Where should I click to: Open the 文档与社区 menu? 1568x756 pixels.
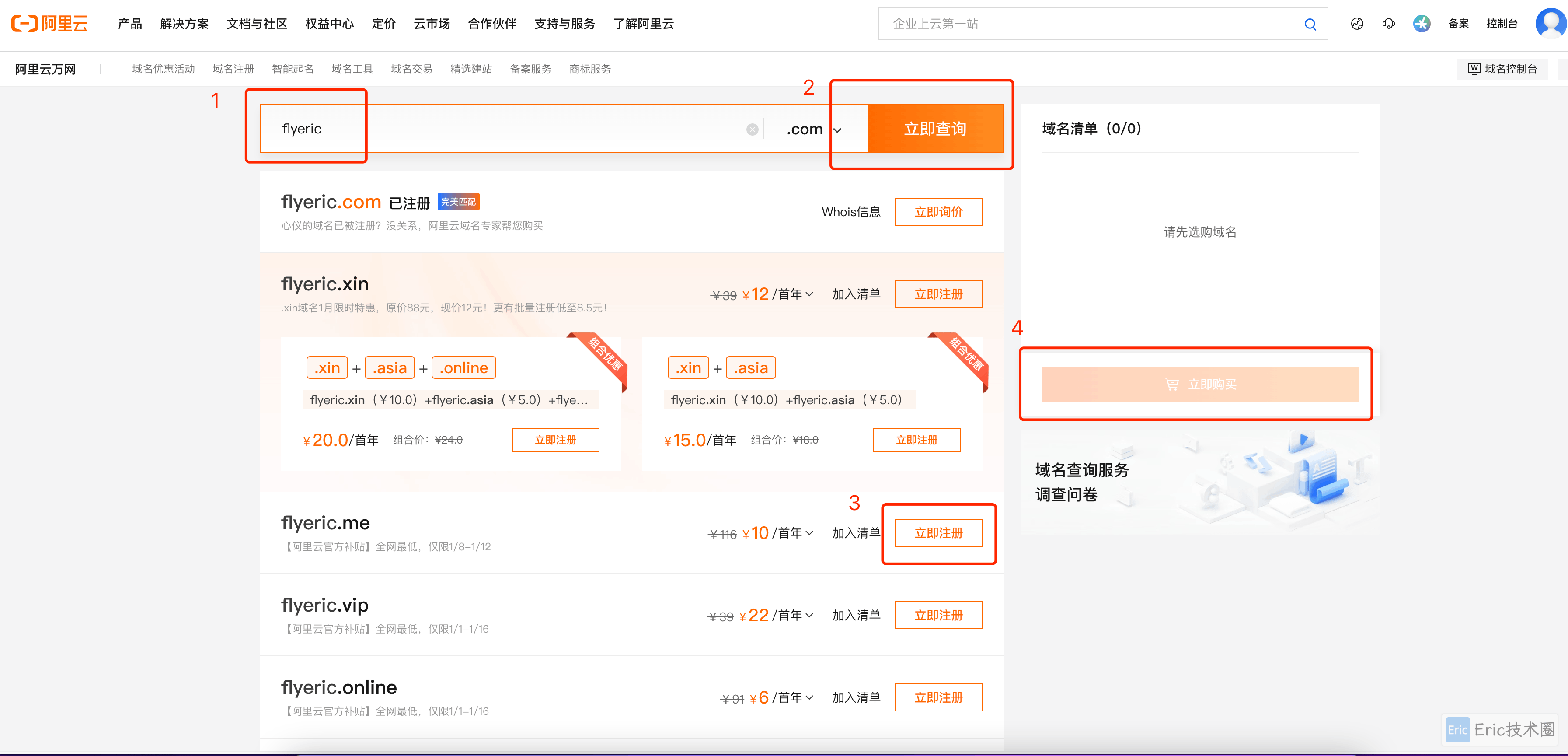(x=257, y=24)
